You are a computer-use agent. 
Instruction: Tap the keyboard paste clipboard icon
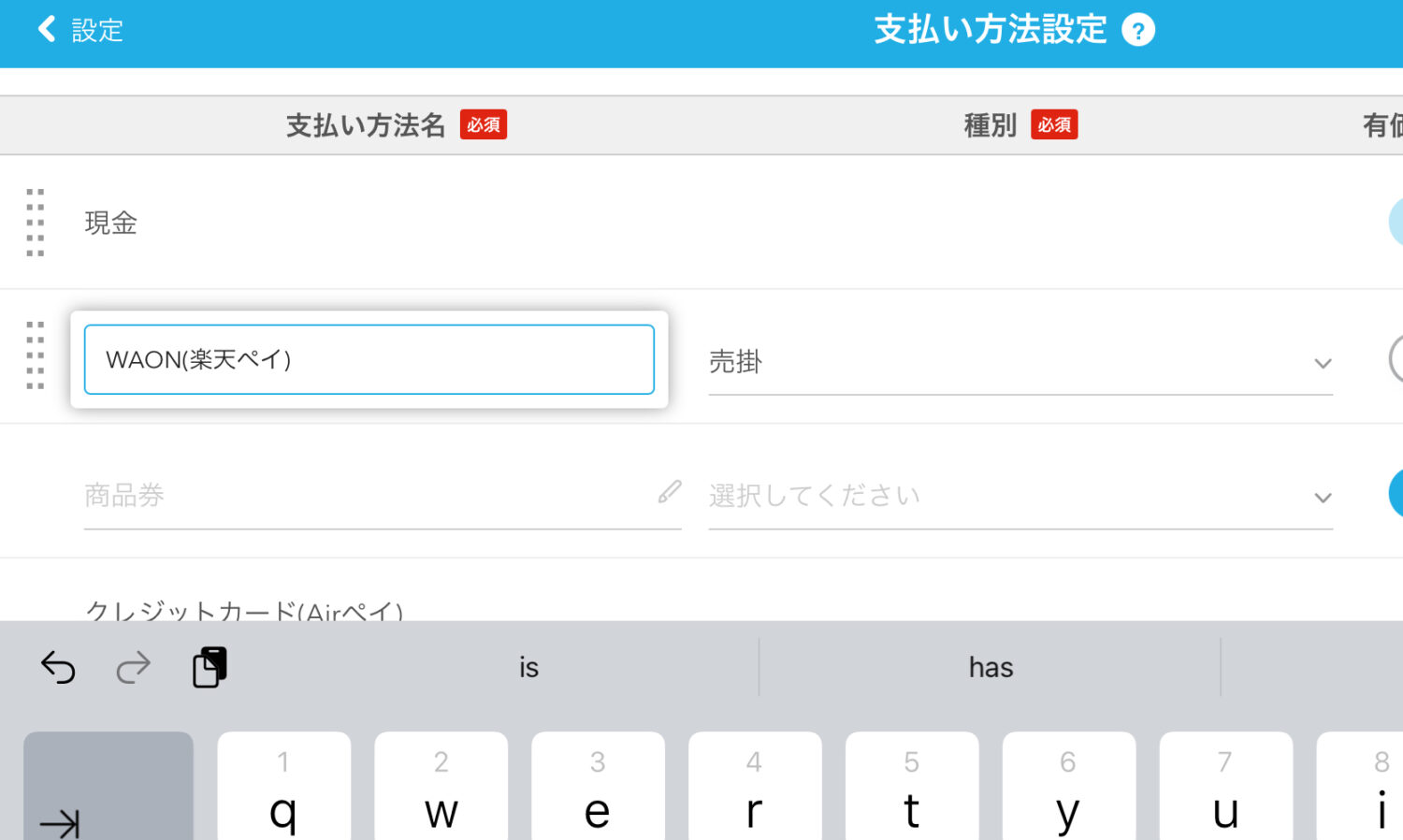tap(210, 667)
